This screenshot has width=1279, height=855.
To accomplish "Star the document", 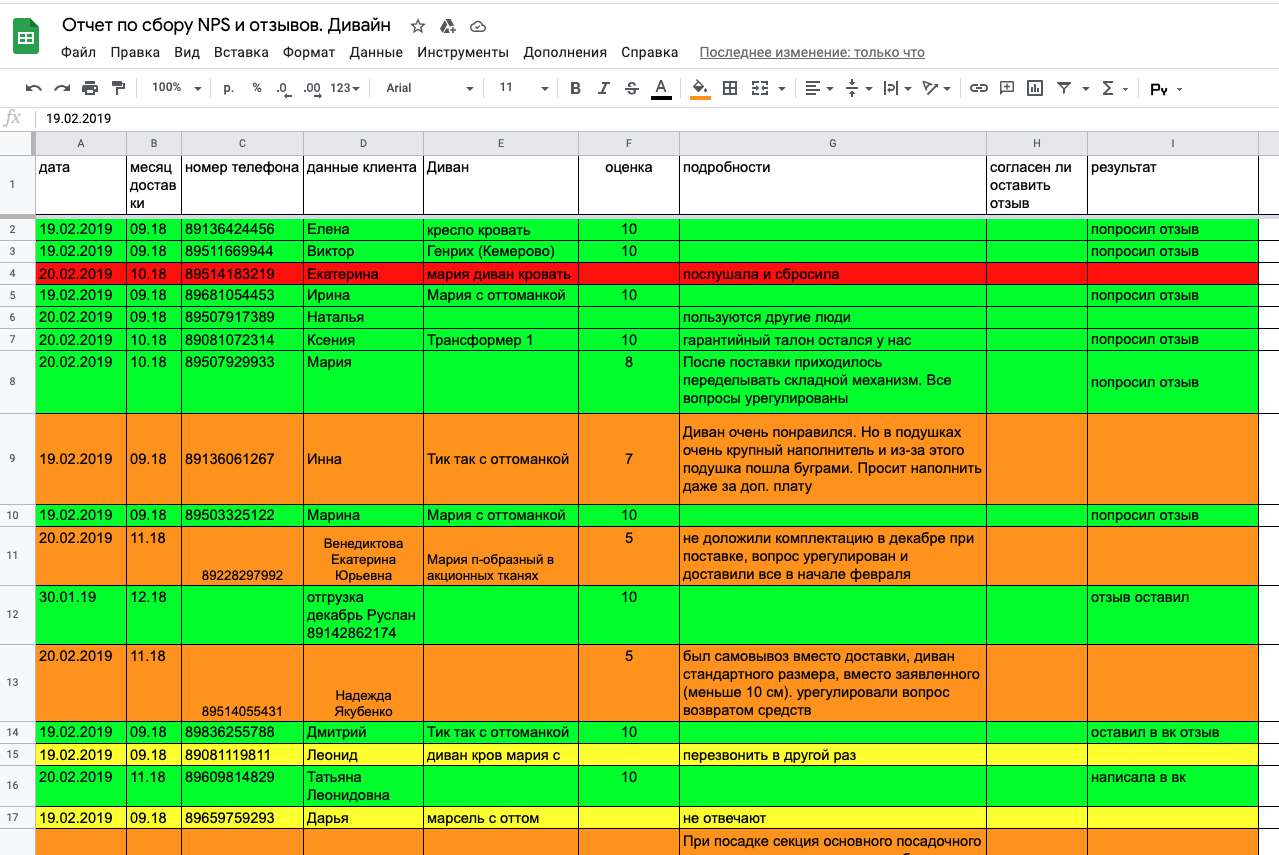I will click(x=418, y=26).
